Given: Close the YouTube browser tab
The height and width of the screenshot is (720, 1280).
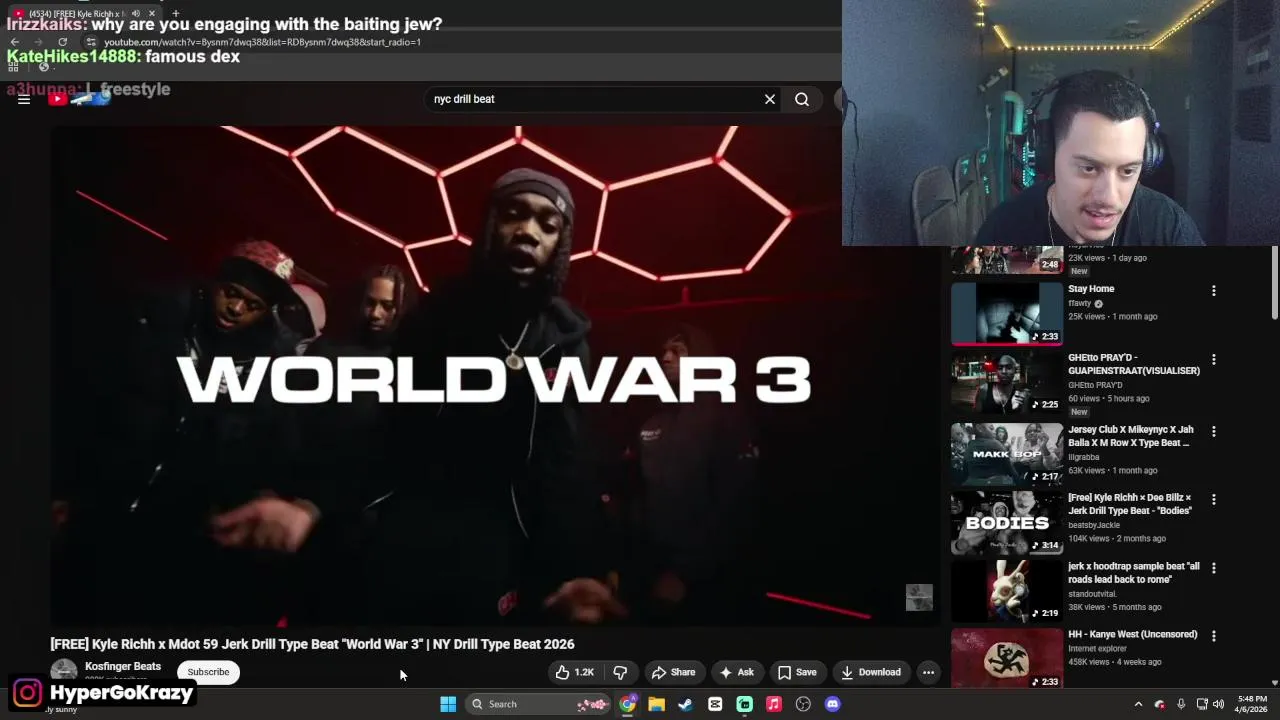Looking at the screenshot, I should click(x=152, y=14).
